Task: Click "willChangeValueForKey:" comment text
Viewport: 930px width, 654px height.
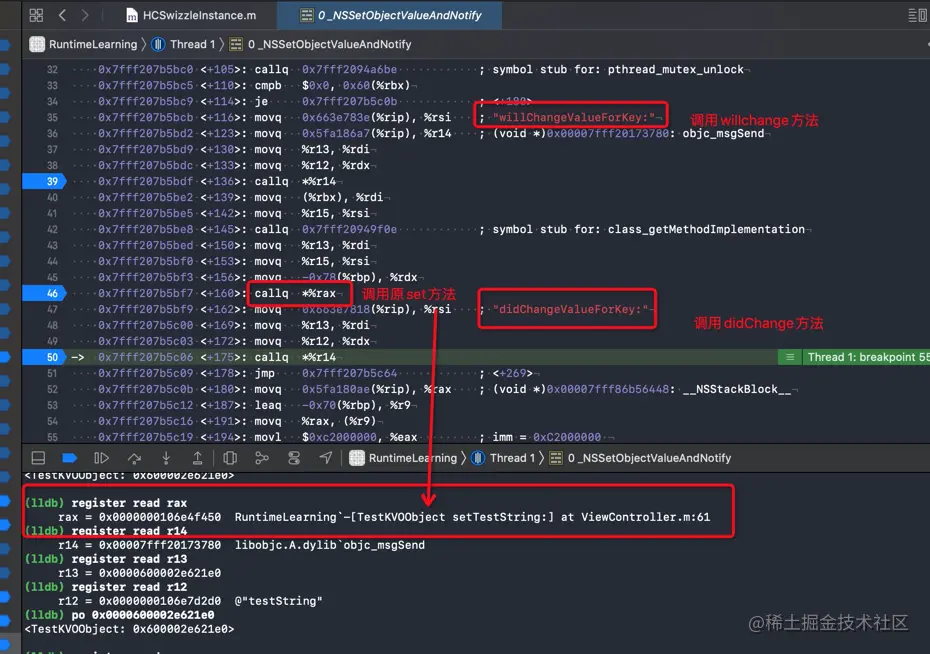Action: [x=574, y=117]
